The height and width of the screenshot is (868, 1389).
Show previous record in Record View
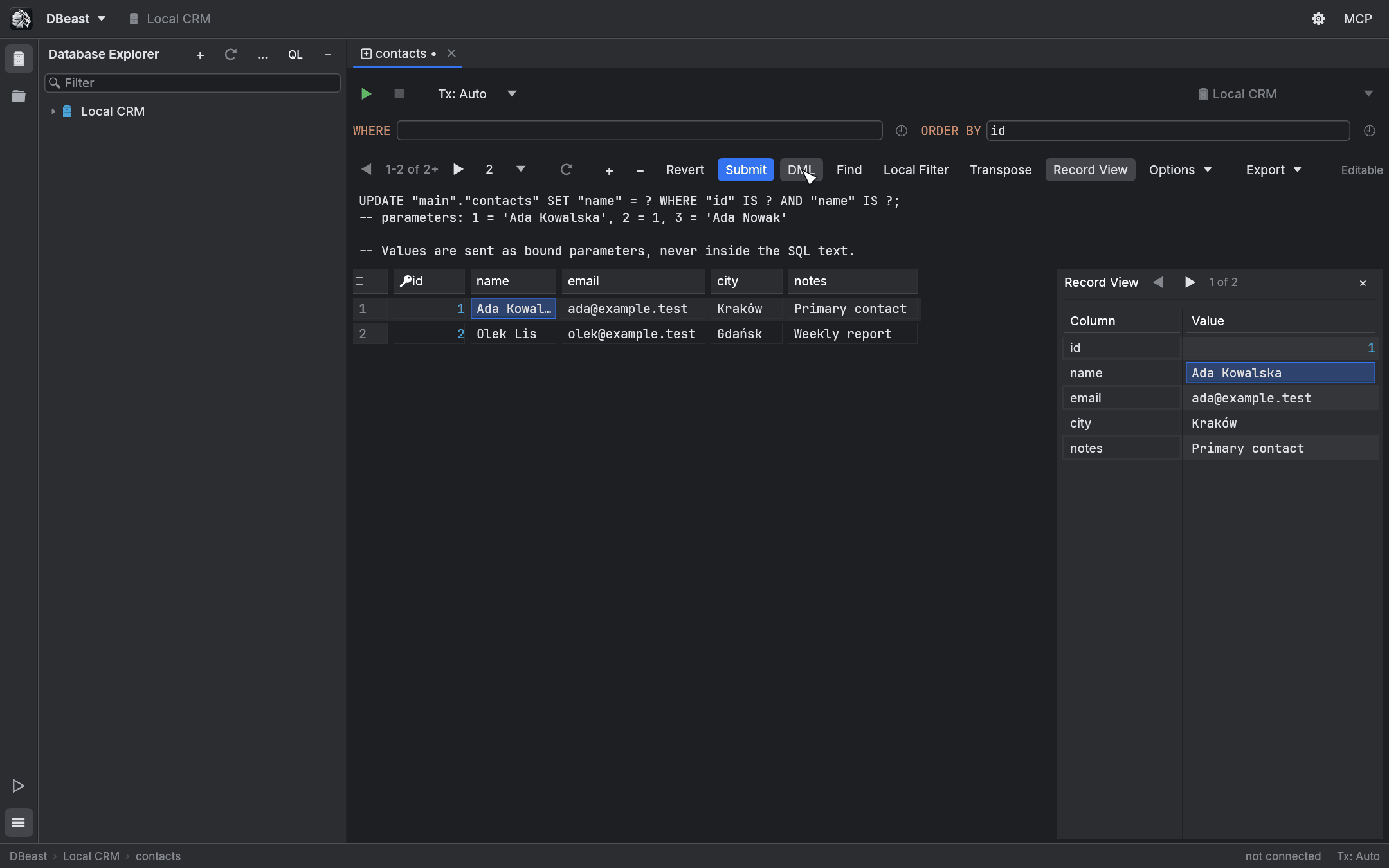click(x=1158, y=282)
